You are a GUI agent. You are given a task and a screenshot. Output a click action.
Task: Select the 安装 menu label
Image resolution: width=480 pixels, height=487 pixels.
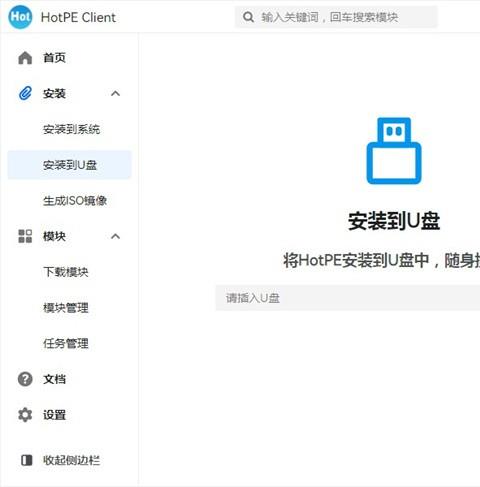click(54, 93)
